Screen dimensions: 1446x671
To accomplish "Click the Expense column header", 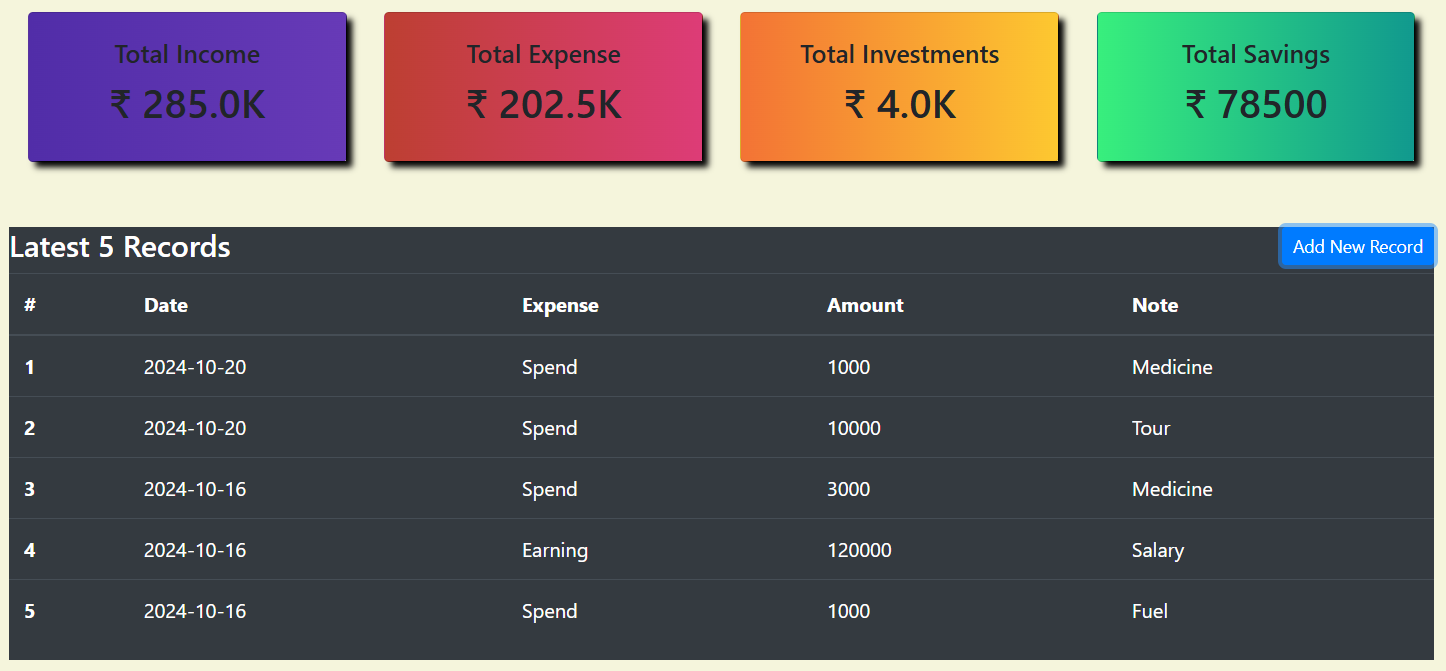I will (560, 305).
